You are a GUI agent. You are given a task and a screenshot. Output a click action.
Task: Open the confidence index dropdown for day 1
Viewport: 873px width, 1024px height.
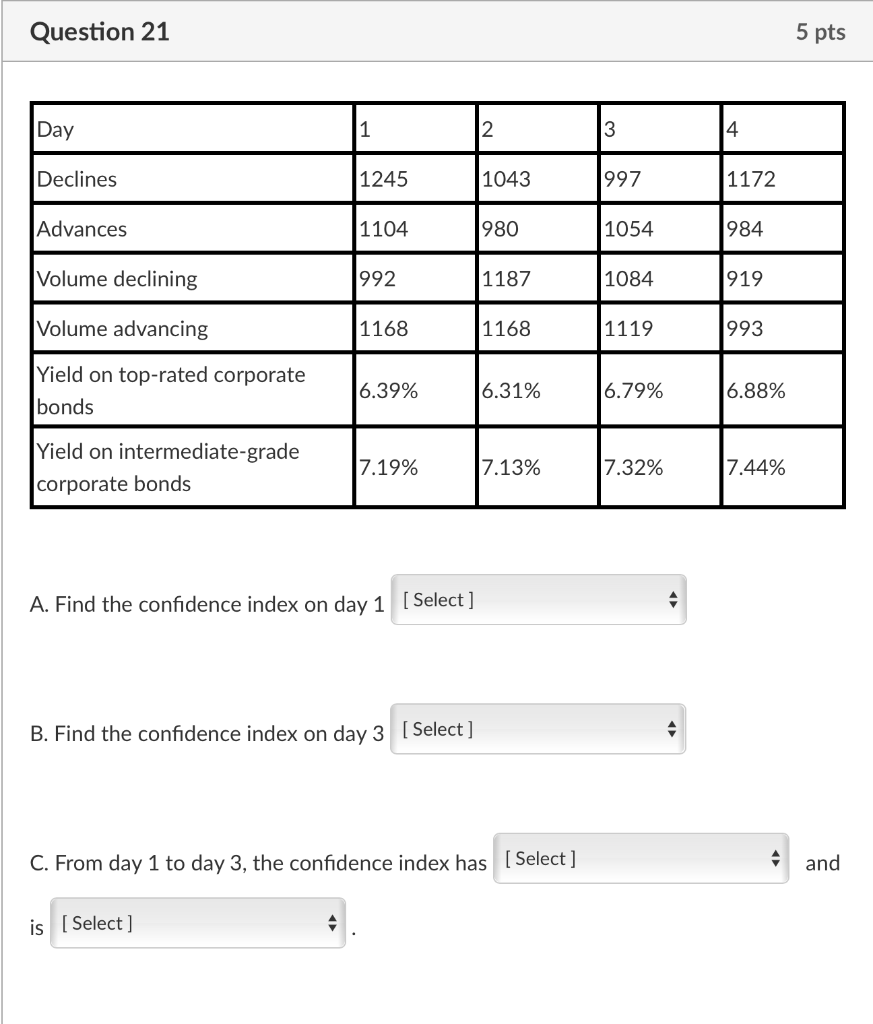[538, 599]
